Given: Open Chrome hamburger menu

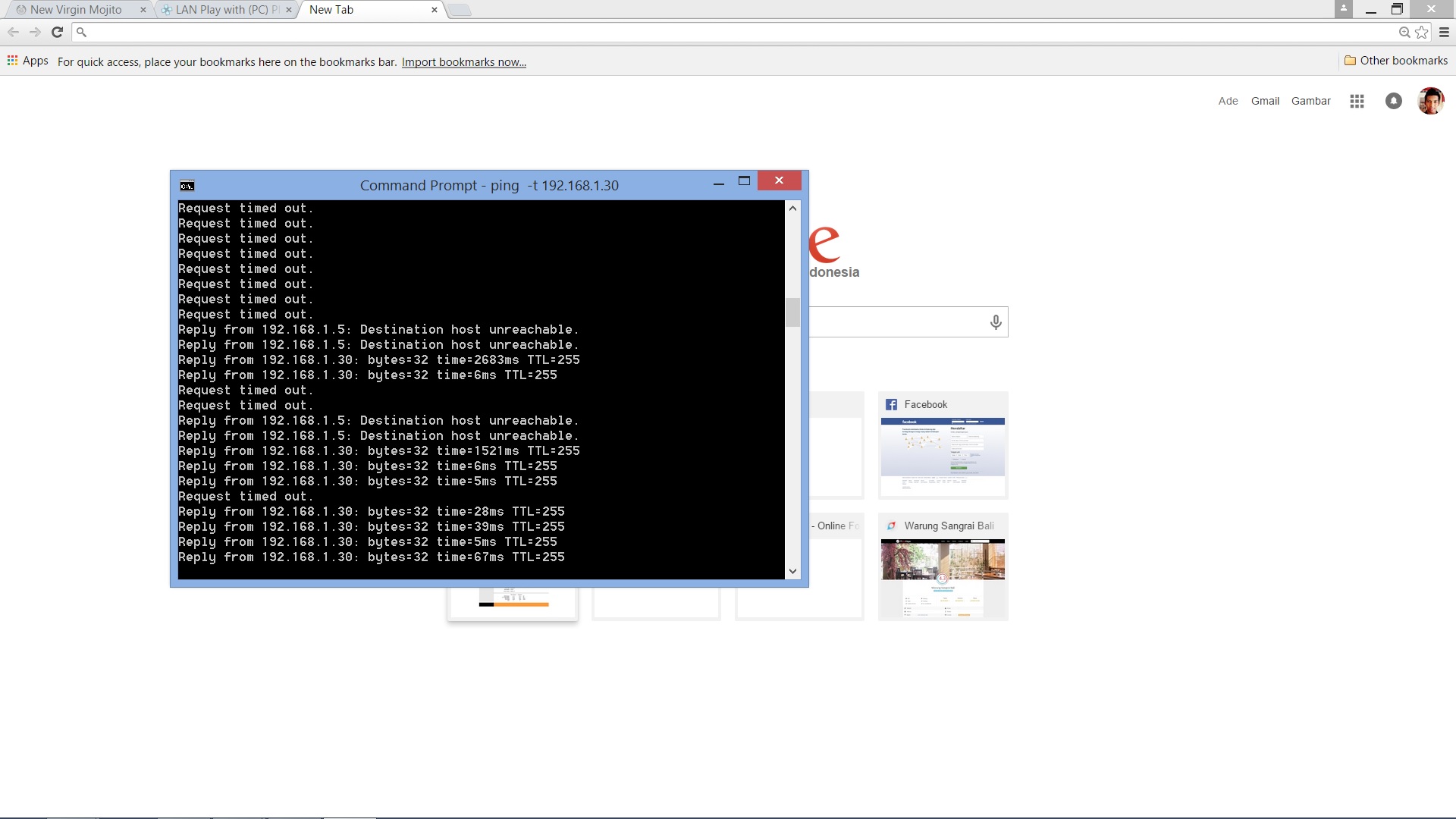Looking at the screenshot, I should point(1444,32).
